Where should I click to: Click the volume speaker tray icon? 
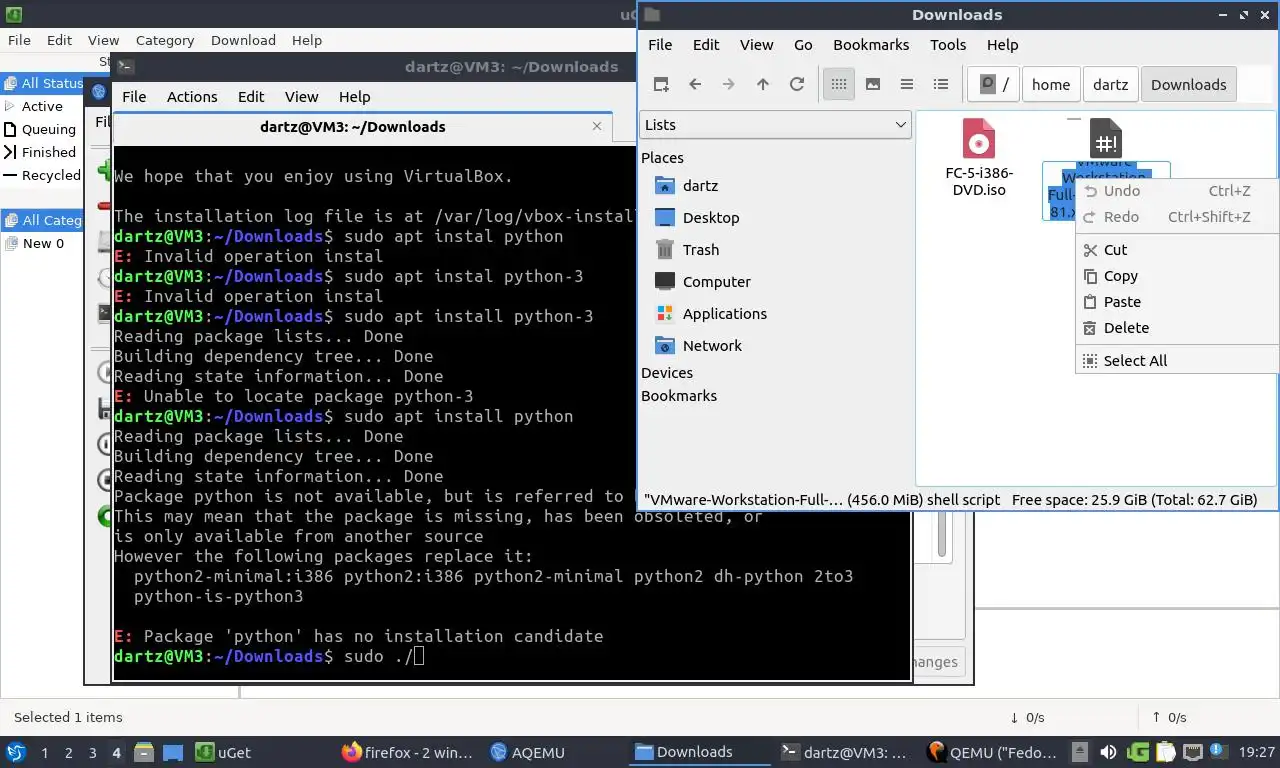(1108, 752)
